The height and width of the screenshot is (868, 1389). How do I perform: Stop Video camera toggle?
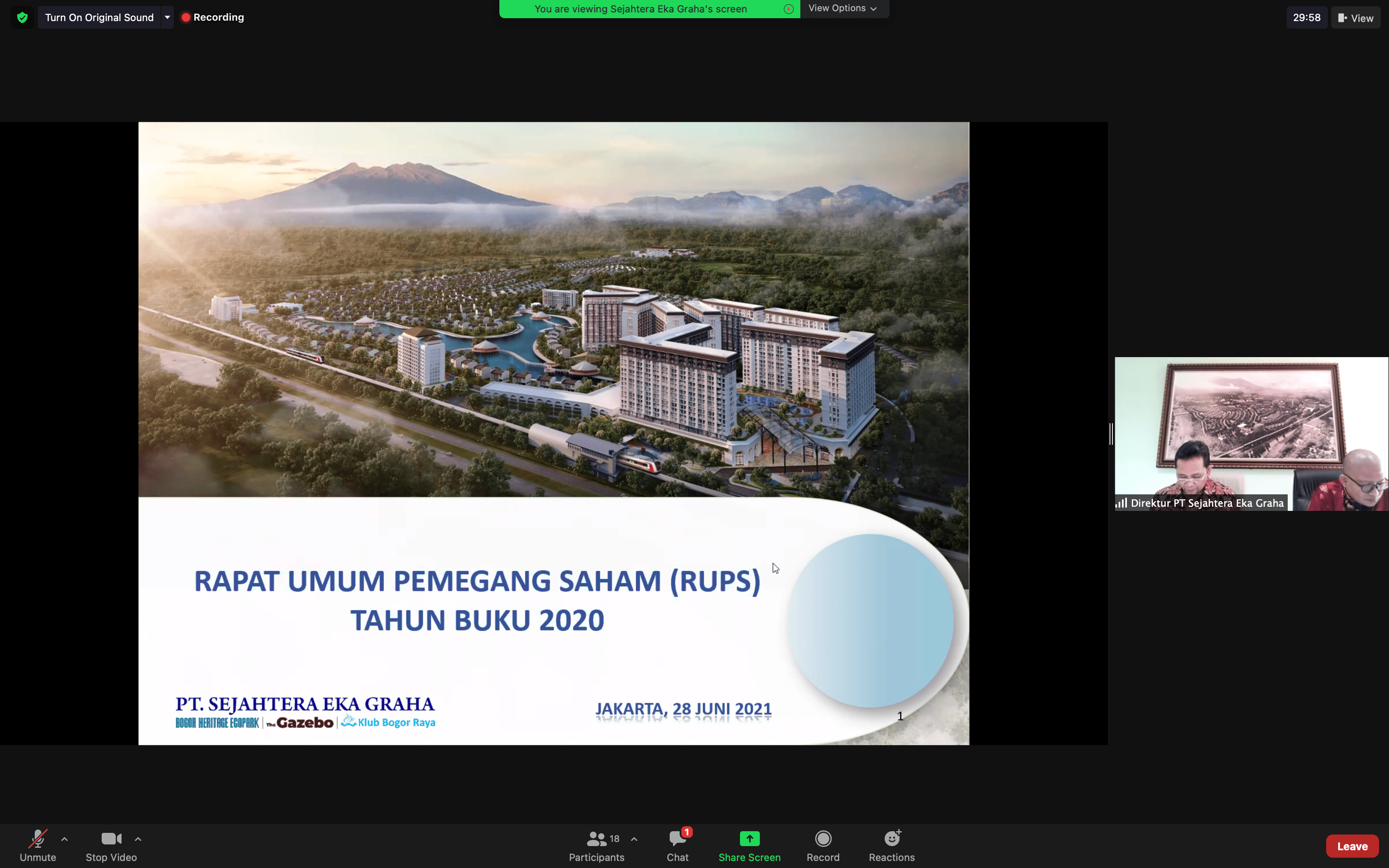coord(111,845)
